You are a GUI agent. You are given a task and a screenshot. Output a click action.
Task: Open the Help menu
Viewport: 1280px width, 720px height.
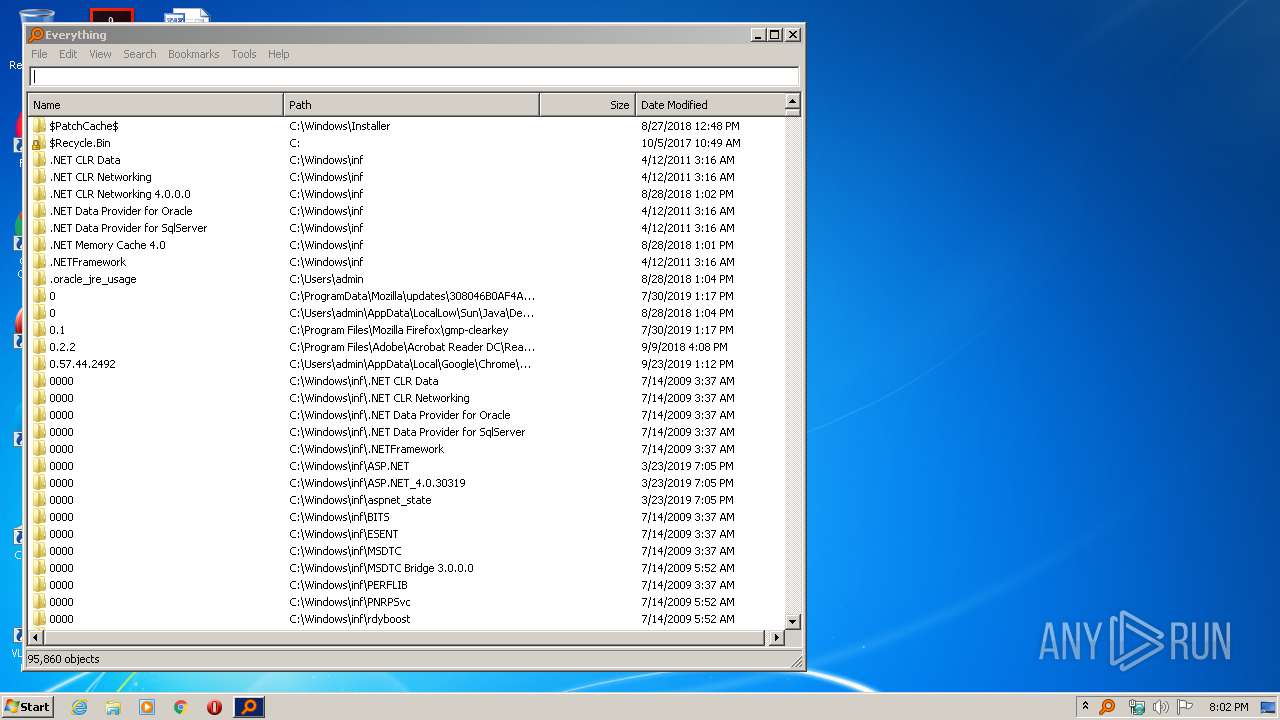pyautogui.click(x=279, y=54)
